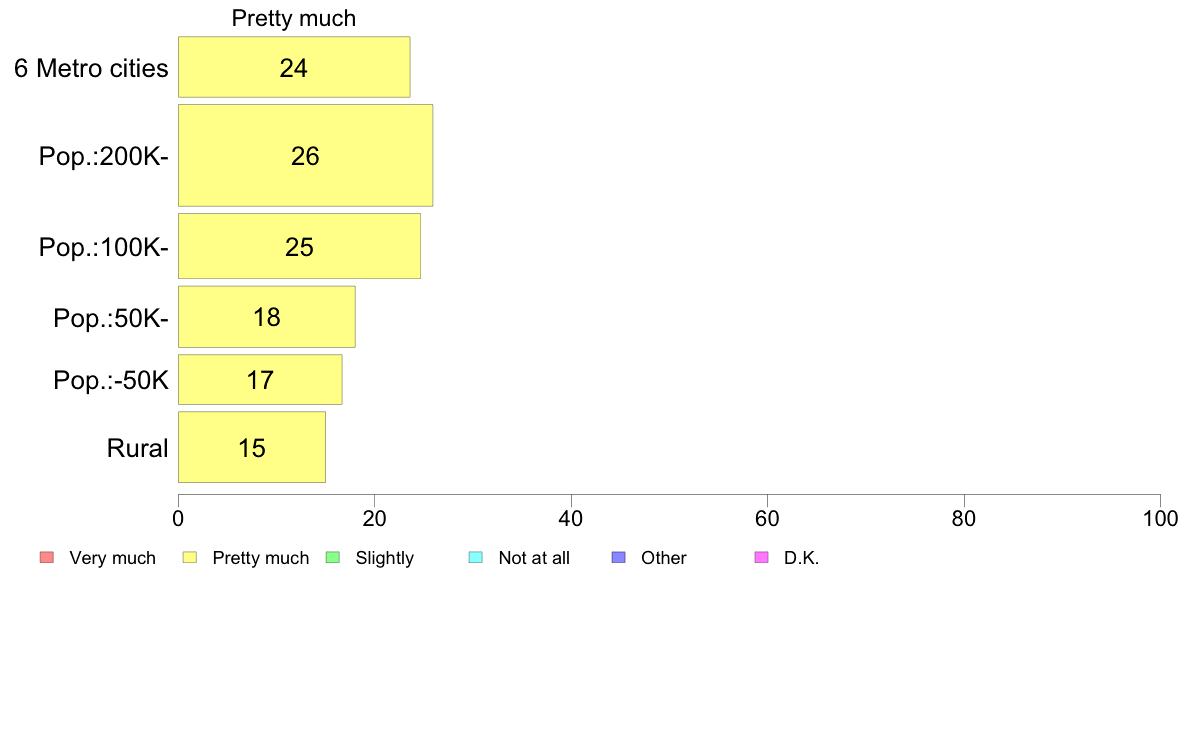Image resolution: width=1188 pixels, height=736 pixels.
Task: Click the 40 axis tick label
Action: [571, 518]
